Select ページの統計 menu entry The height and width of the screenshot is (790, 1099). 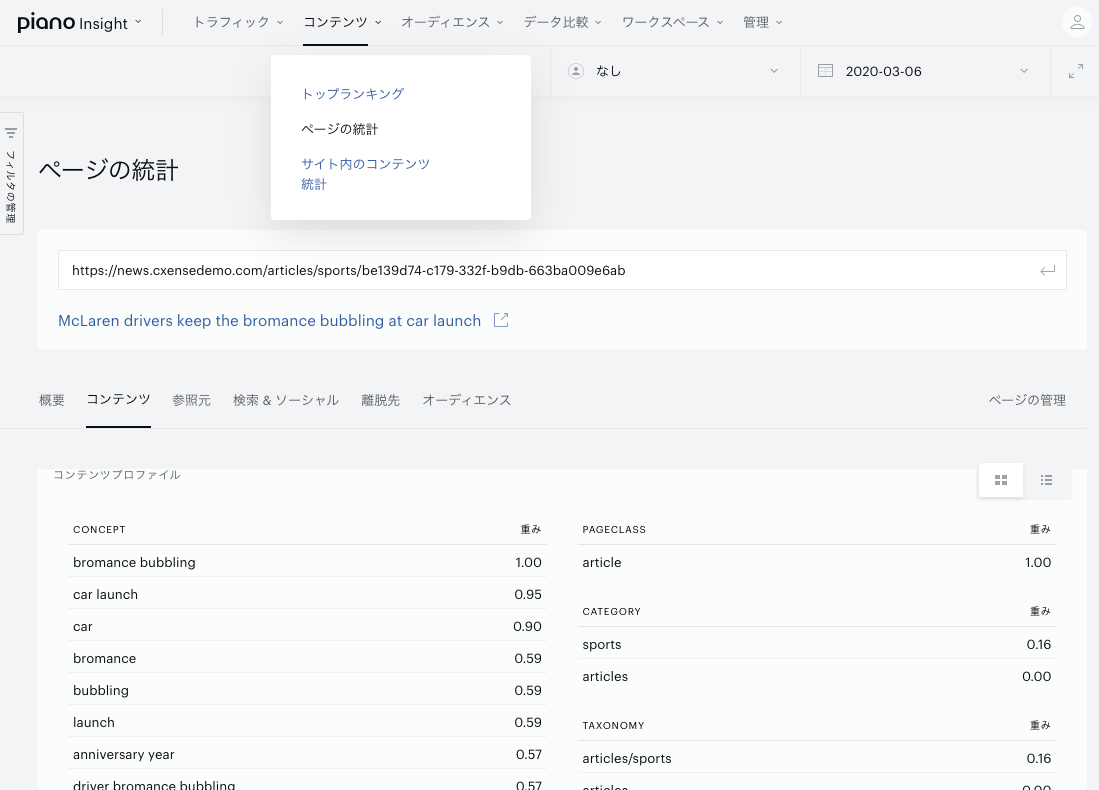339,129
